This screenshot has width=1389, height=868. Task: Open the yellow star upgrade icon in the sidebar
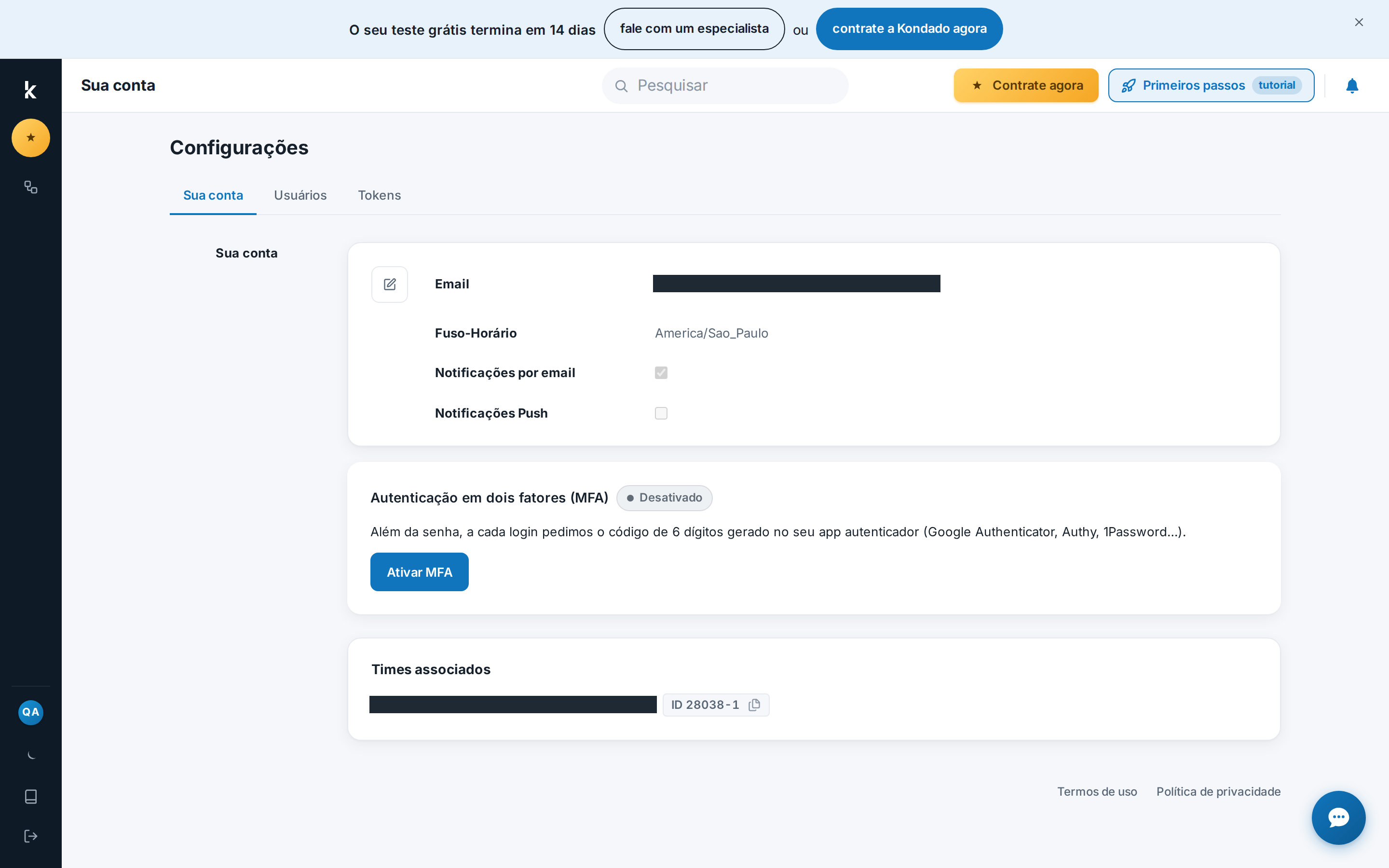(x=31, y=138)
